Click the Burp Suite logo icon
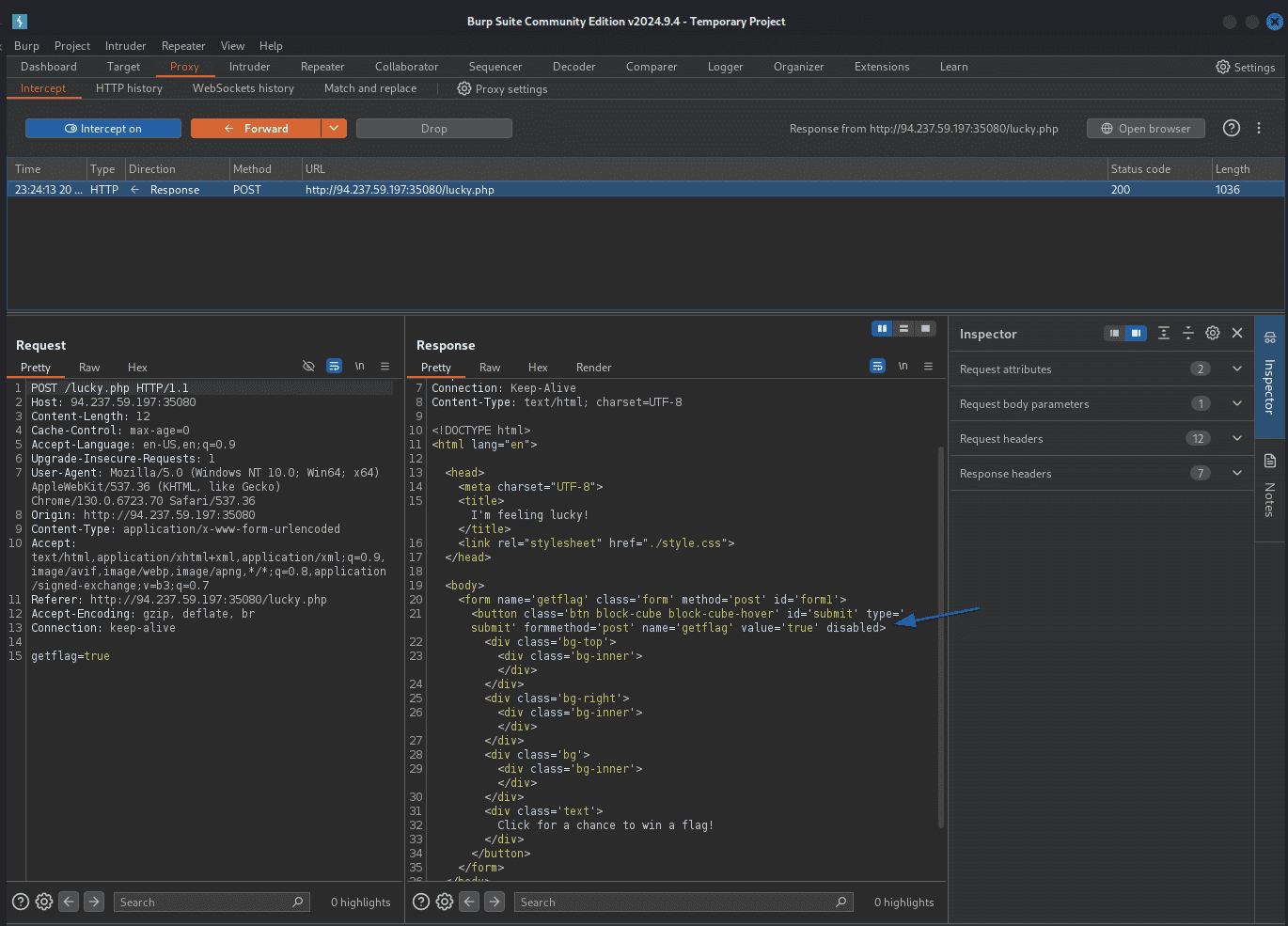The height and width of the screenshot is (926, 1288). point(20,21)
